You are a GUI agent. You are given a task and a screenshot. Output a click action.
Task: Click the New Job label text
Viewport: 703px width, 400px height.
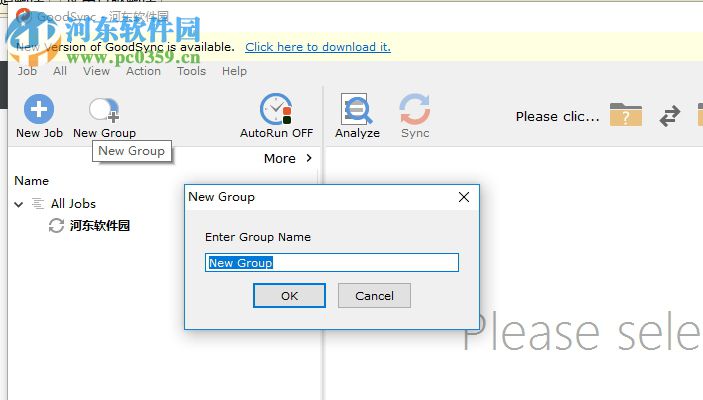coord(39,133)
